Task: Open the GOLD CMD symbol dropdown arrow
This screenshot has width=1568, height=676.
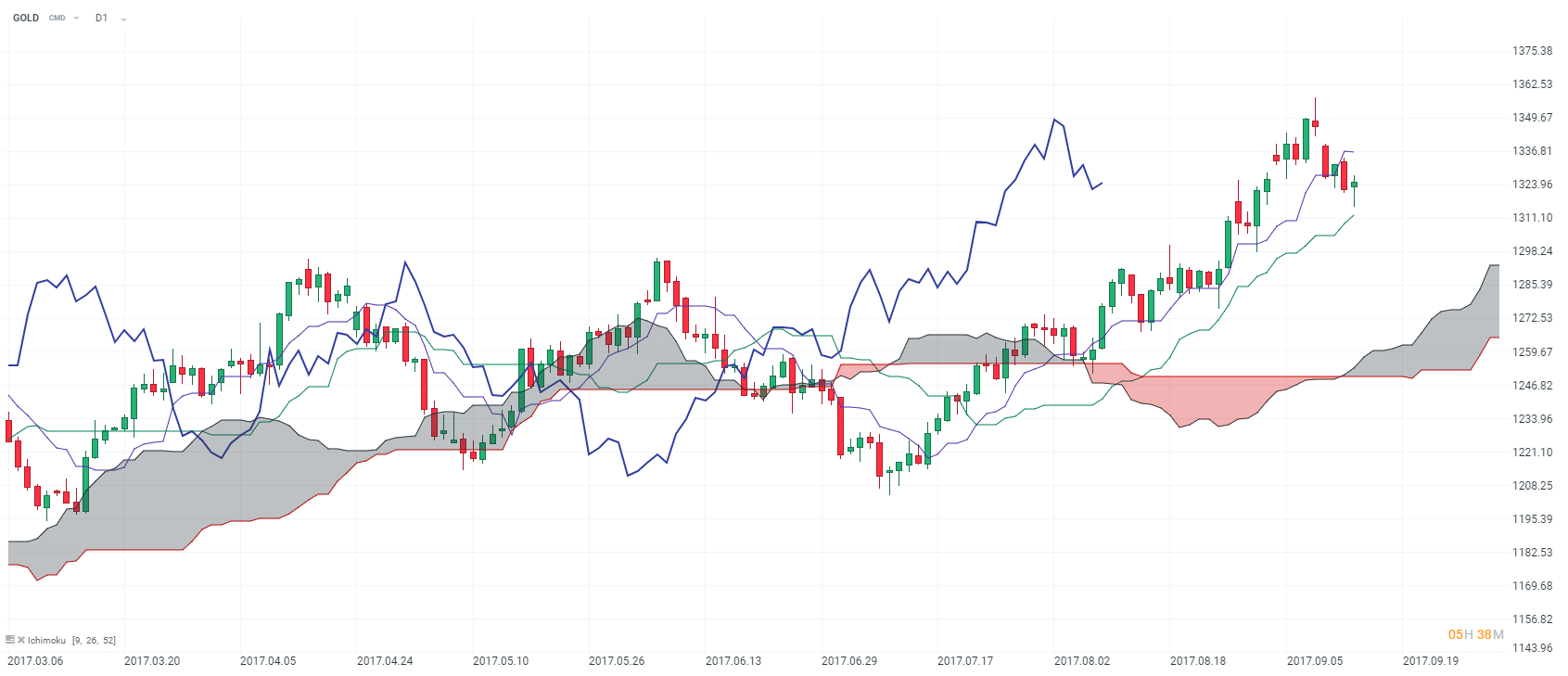Action: 76,19
